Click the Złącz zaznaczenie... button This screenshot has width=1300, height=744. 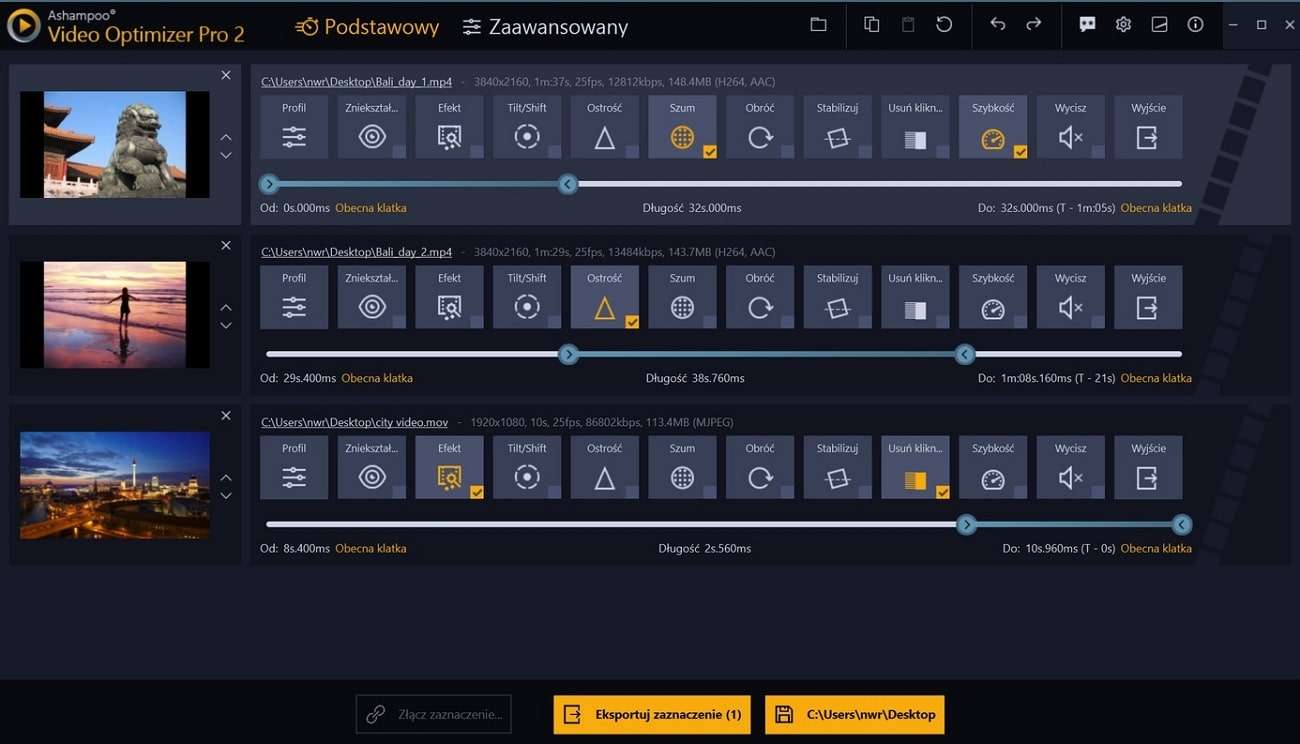tap(434, 714)
